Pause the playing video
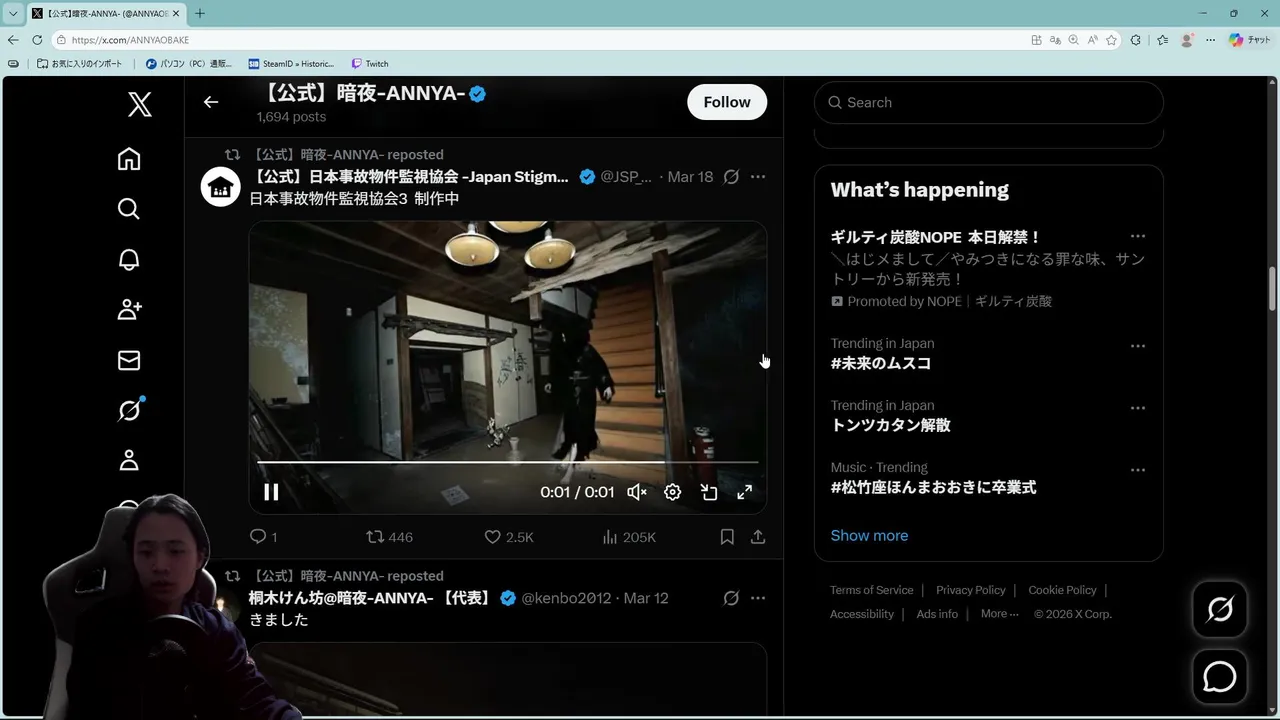The width and height of the screenshot is (1280, 720). pos(271,492)
